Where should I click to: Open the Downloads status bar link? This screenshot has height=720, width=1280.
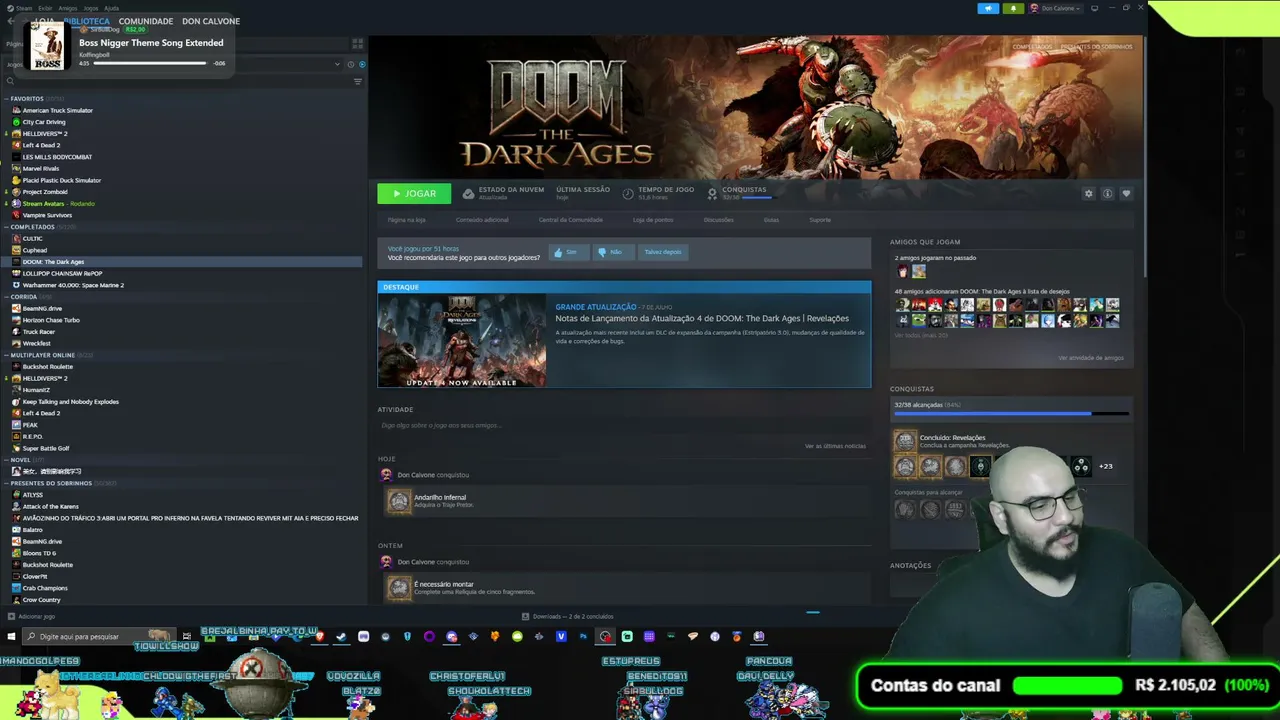tap(568, 617)
